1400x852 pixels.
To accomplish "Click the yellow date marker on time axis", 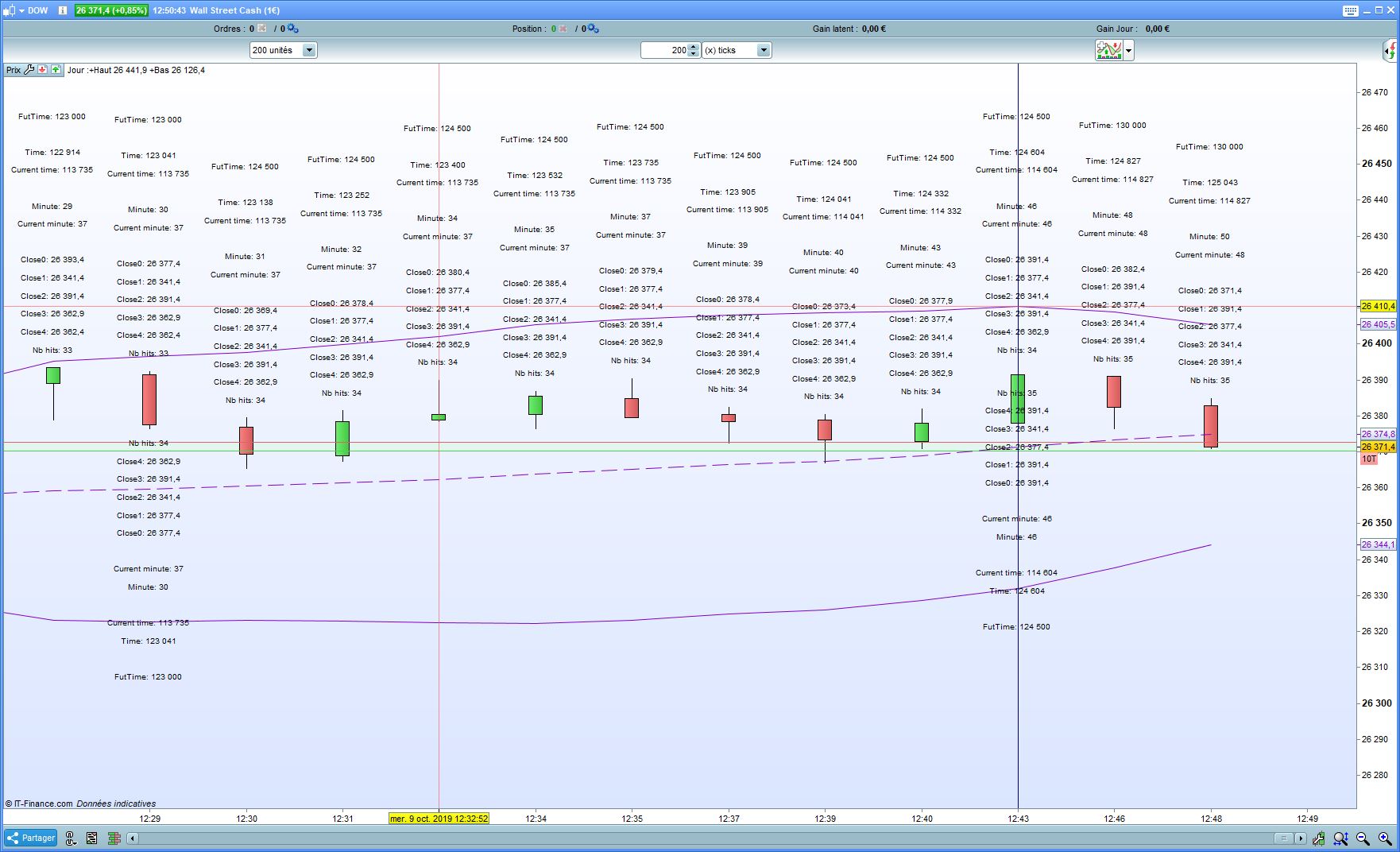I will point(439,818).
